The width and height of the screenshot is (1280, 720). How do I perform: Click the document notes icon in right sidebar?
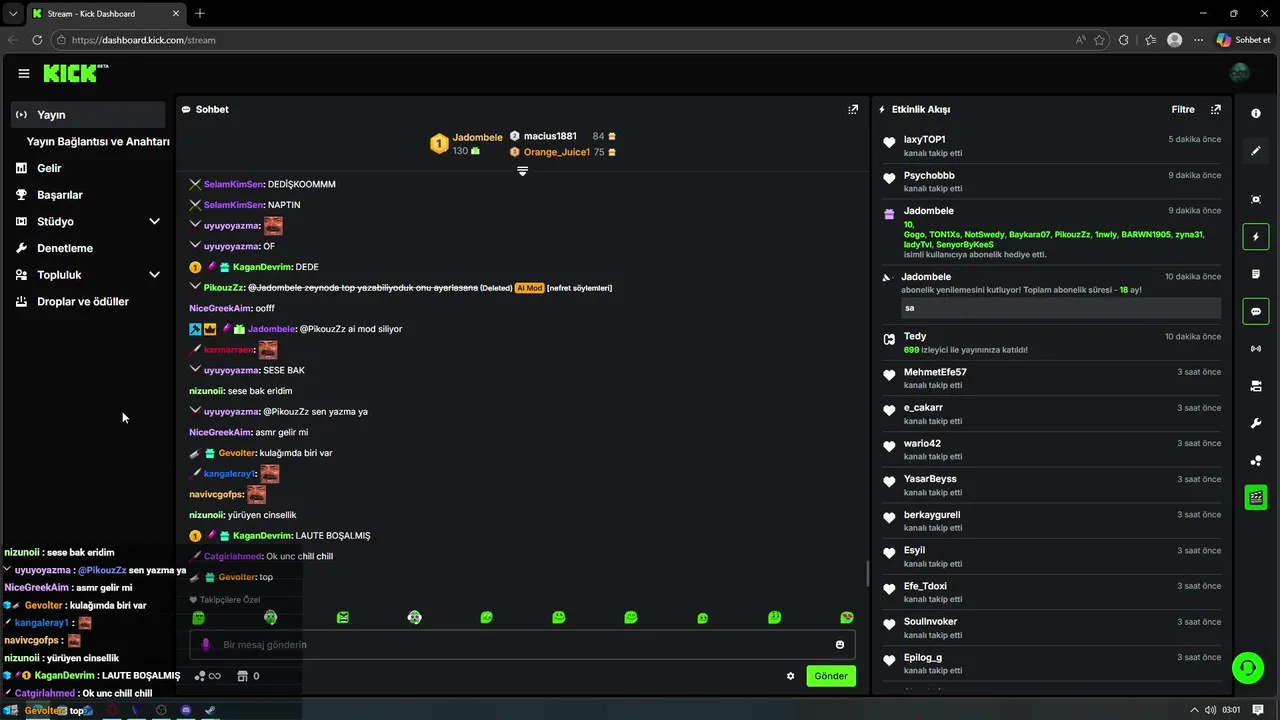[x=1256, y=274]
